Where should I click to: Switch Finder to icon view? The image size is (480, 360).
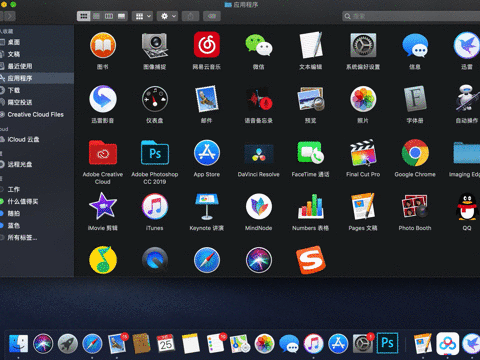pyautogui.click(x=84, y=16)
